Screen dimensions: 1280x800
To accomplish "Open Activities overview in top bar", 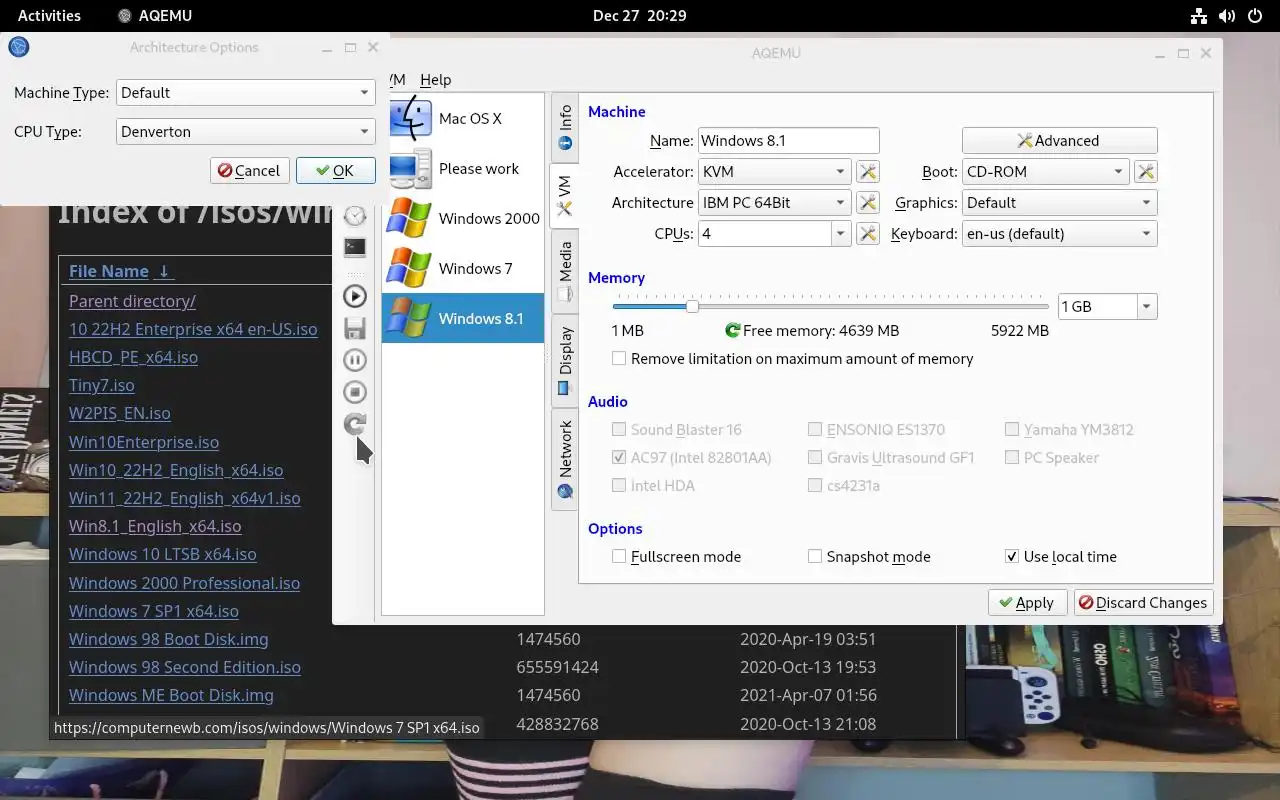I will click(x=49, y=15).
